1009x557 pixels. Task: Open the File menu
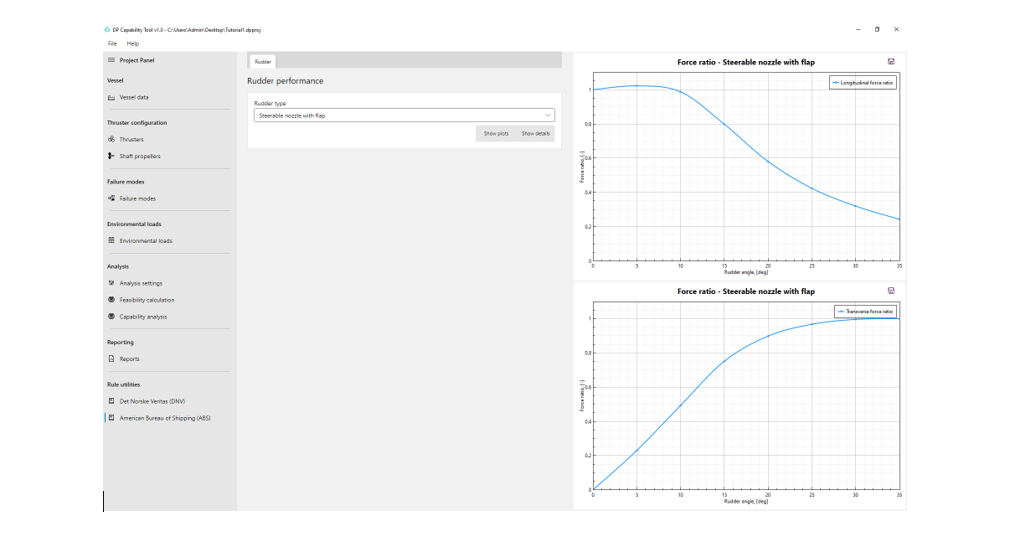[112, 44]
